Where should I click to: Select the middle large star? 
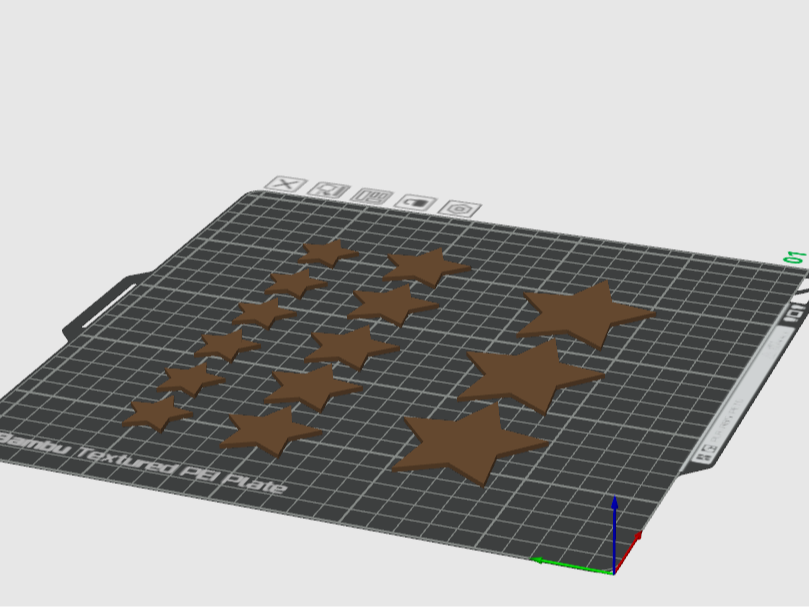[529, 377]
